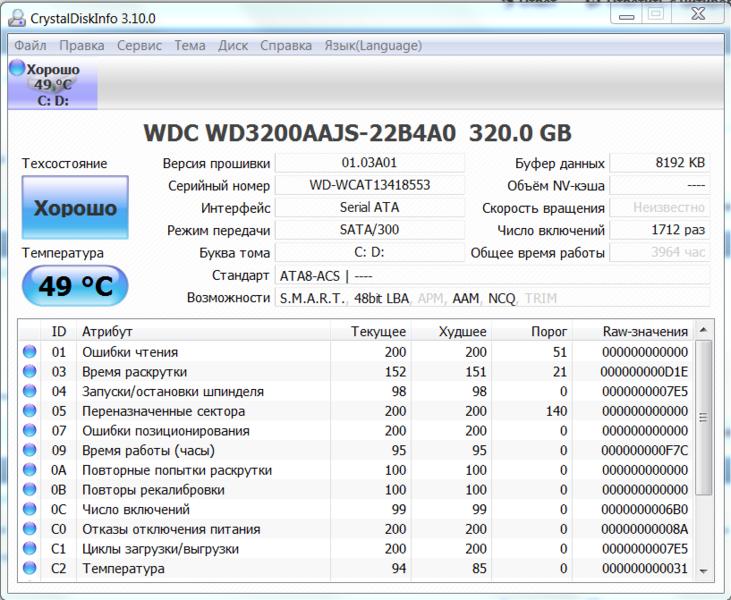Click raw value 000000000031 in Температура row
Screen dimensions: 731x600
point(645,568)
